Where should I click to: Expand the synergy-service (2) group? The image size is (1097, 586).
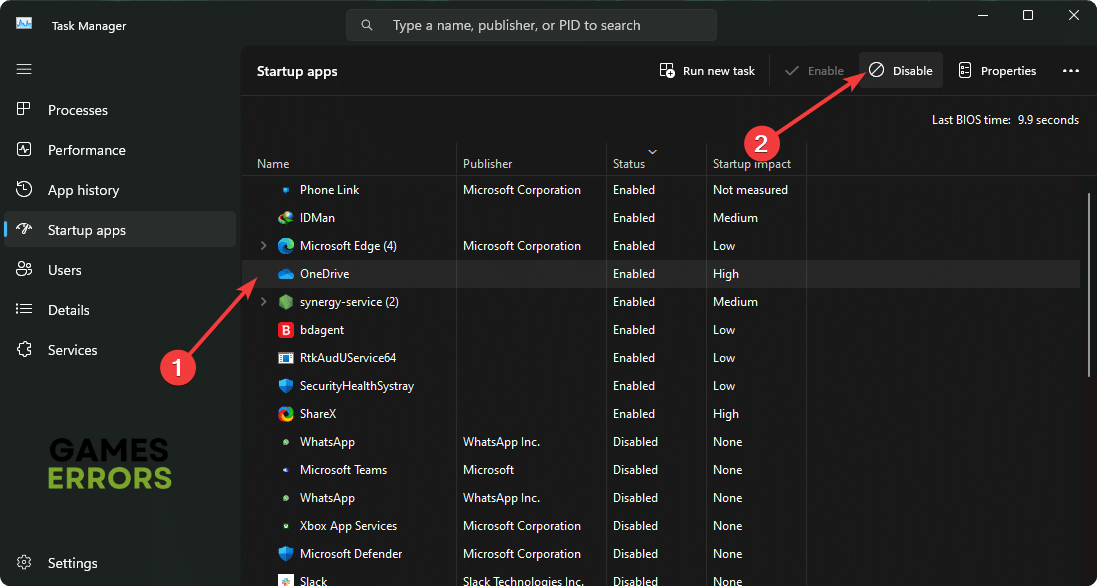pyautogui.click(x=264, y=302)
